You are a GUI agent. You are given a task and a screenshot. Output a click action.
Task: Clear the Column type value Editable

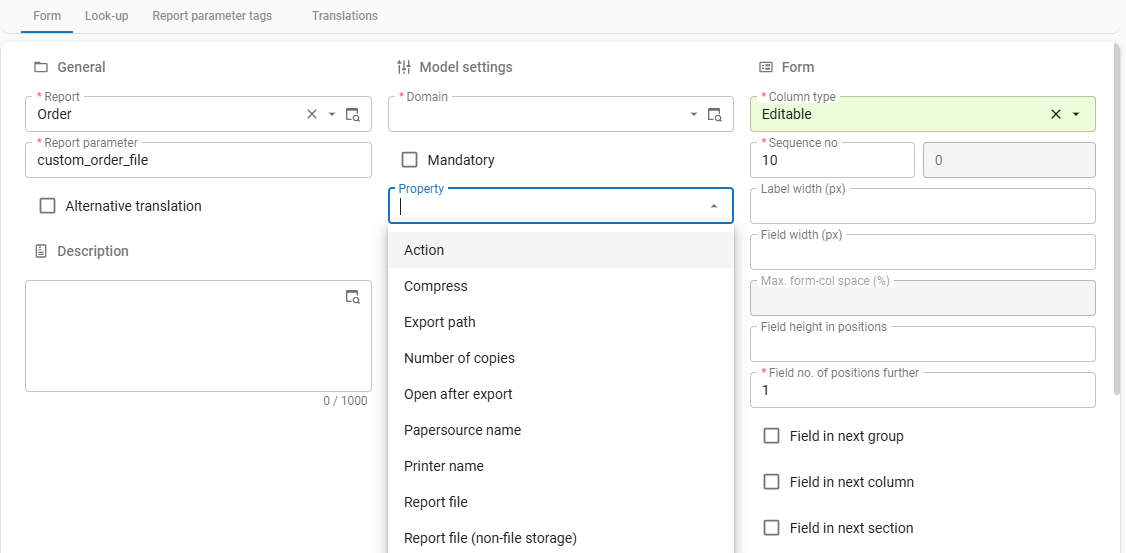click(x=1056, y=114)
